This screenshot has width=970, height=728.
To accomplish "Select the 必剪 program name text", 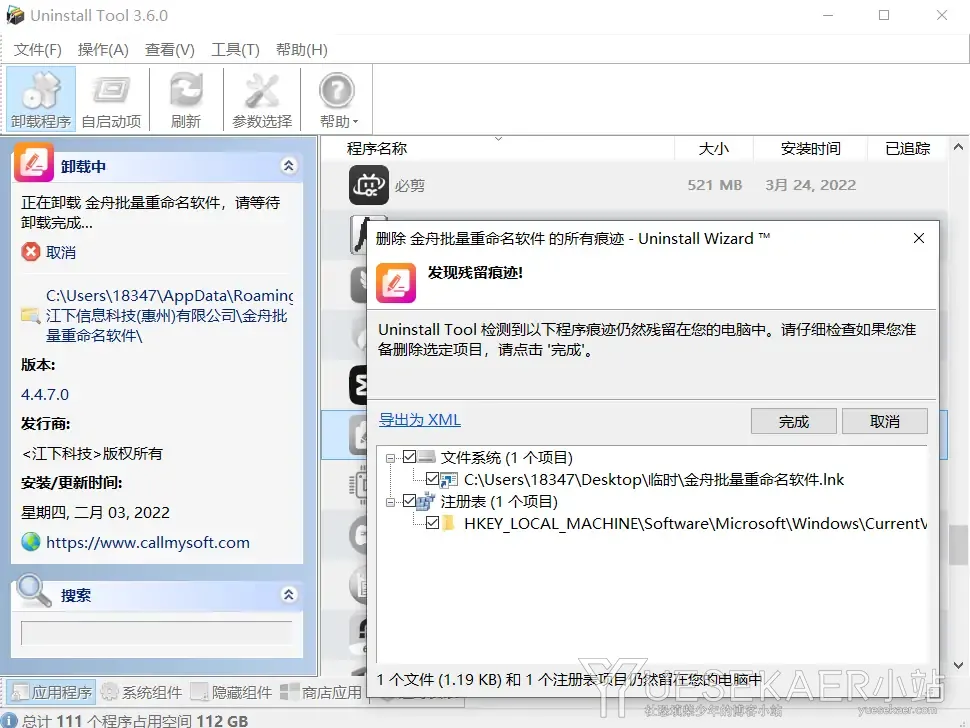I will [410, 186].
